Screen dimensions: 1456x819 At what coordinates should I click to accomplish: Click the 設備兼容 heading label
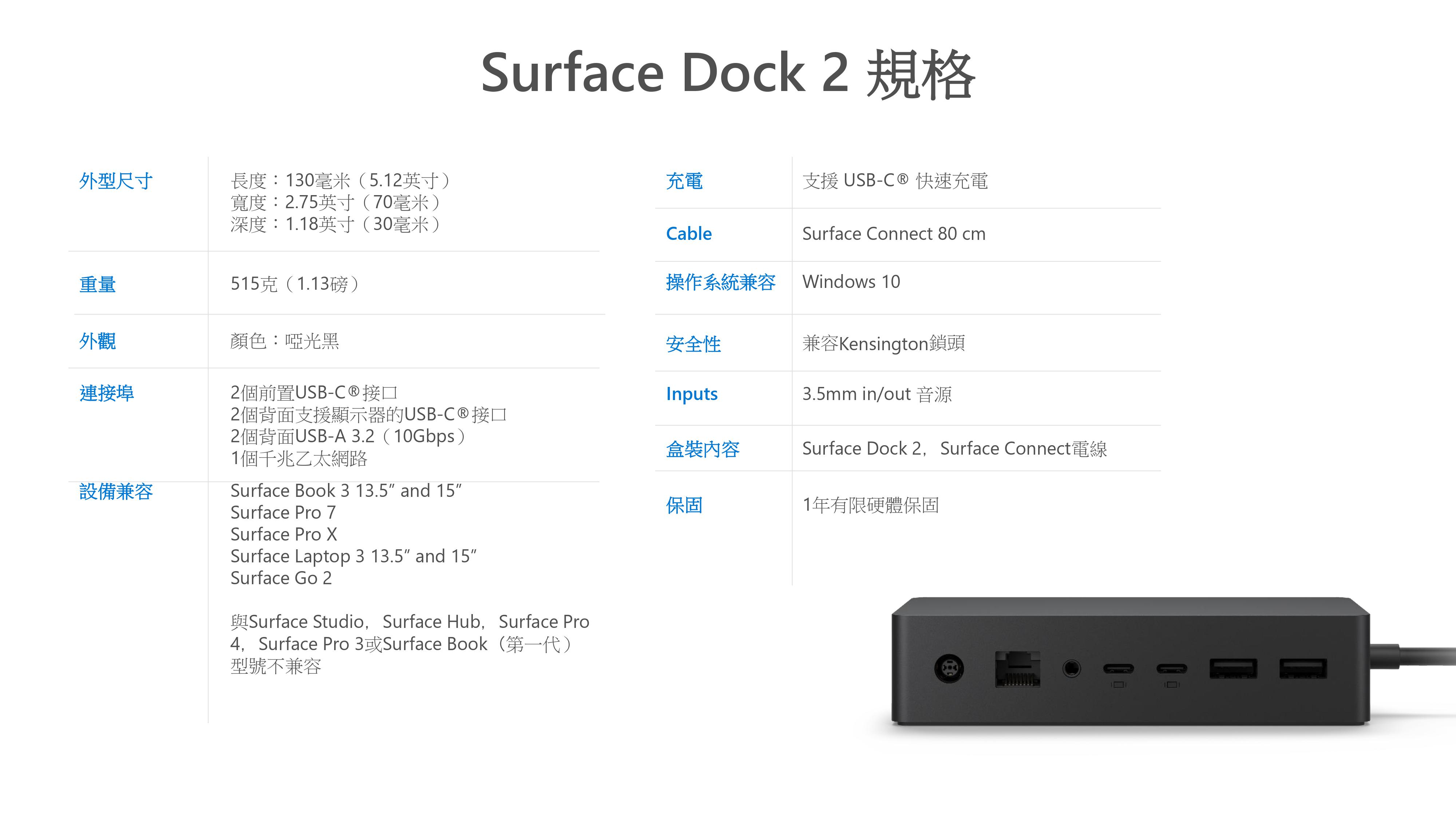coord(116,491)
